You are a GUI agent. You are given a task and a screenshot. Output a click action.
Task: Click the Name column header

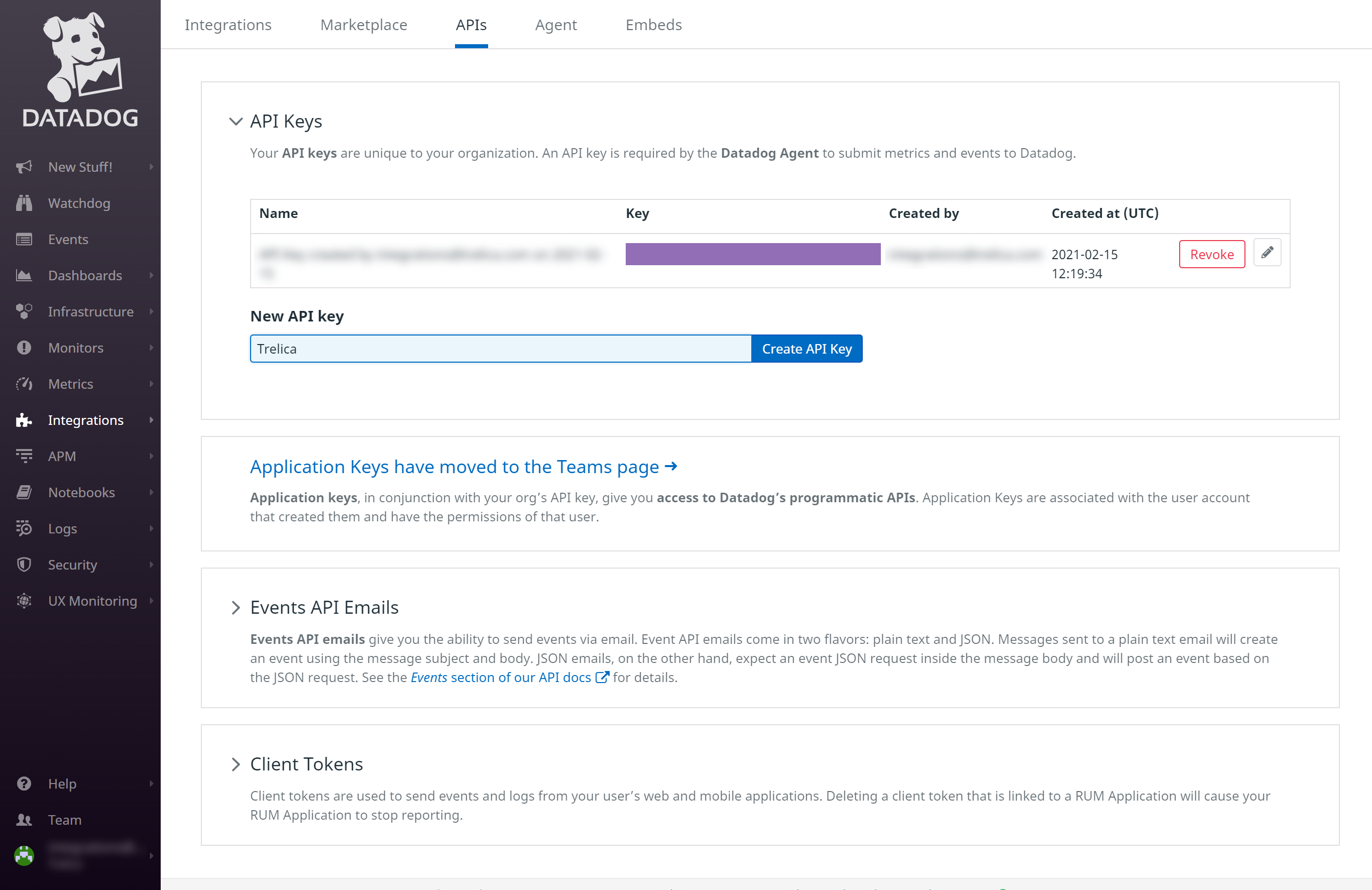pos(278,213)
